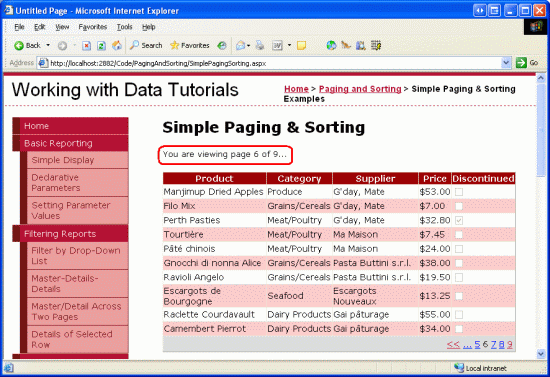Toggle Discontinued checkbox for Camembert Pierrot
The height and width of the screenshot is (377, 550).
(x=458, y=329)
